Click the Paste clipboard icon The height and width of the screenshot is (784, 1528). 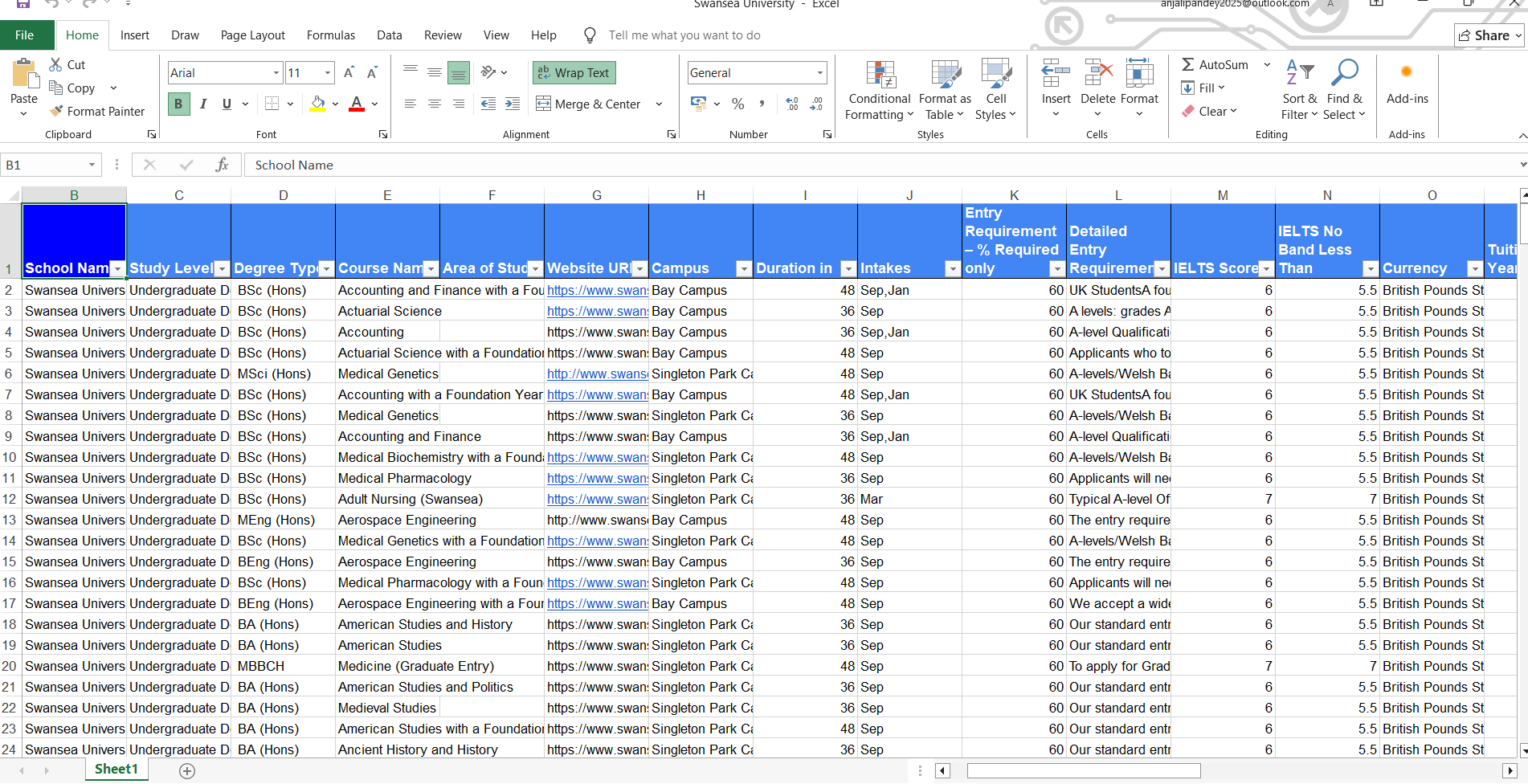click(25, 74)
